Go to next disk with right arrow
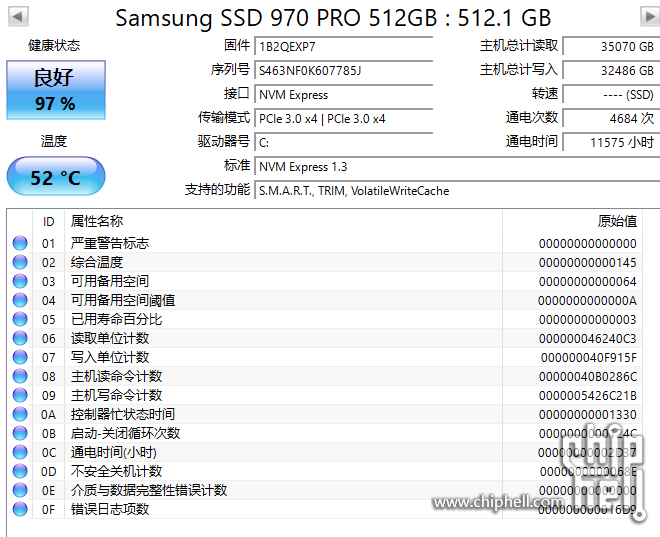This screenshot has height=537, width=660. coord(650,16)
